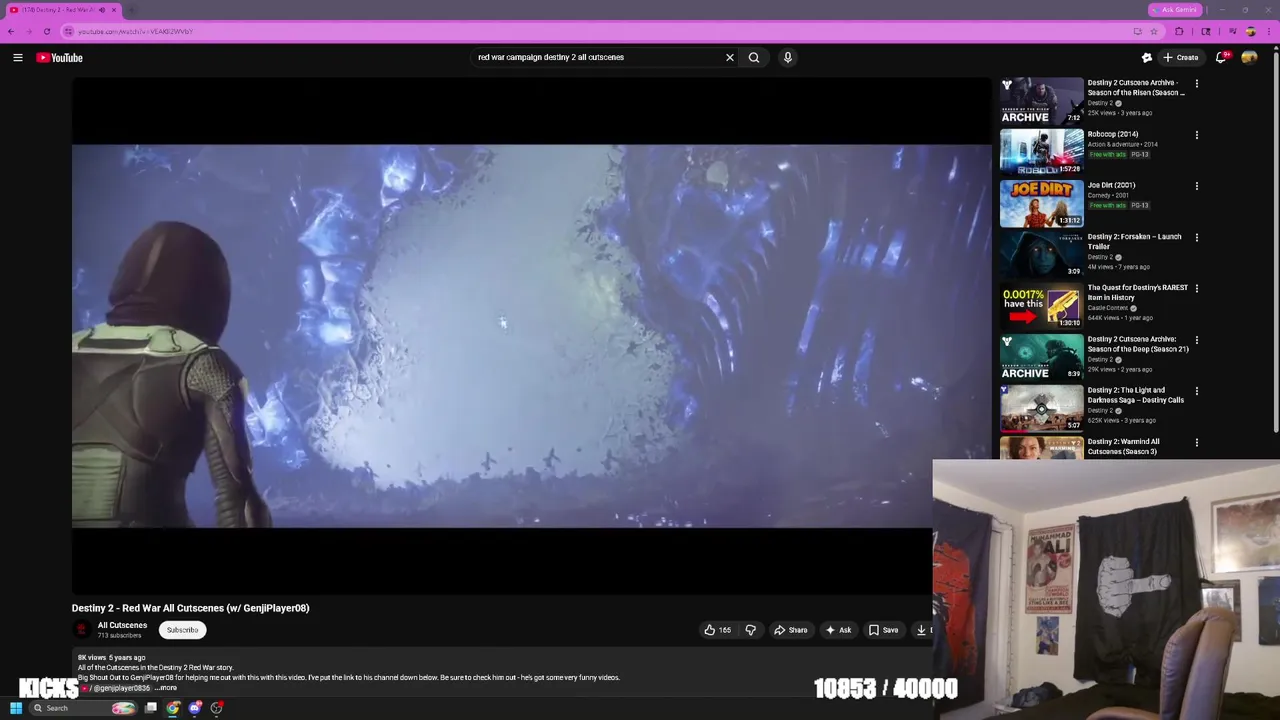Go back with browser back arrow
1280x720 pixels.
[x=11, y=31]
